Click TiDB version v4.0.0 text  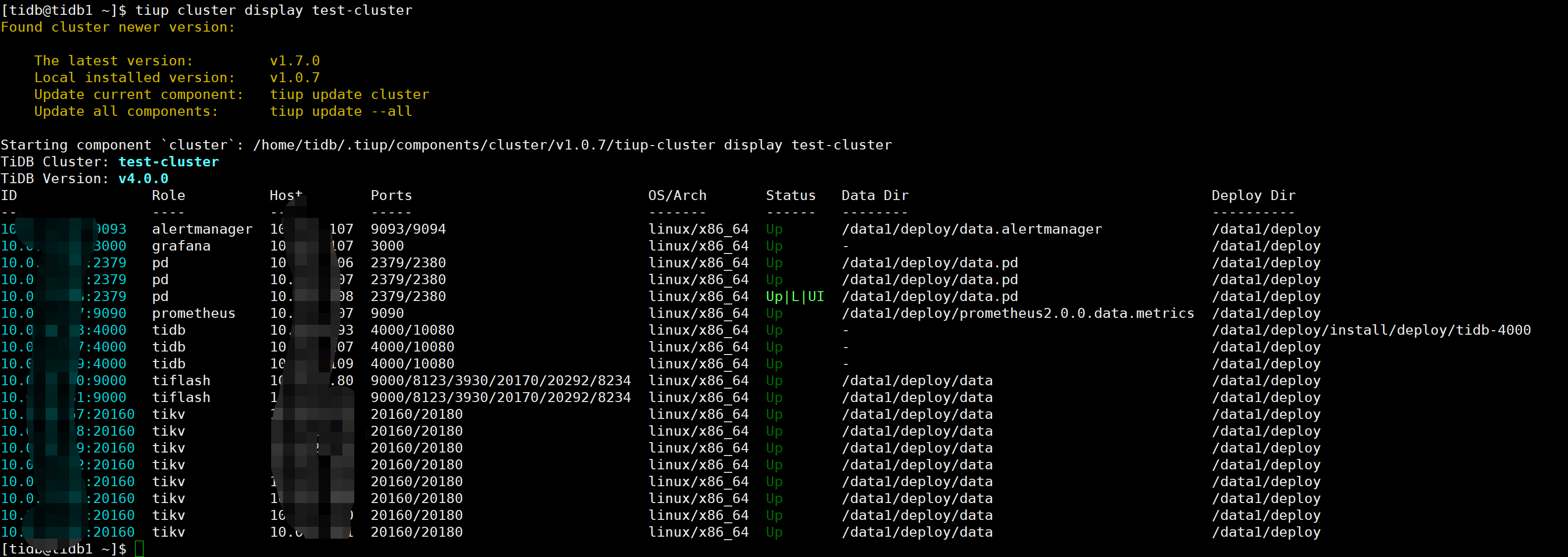click(143, 179)
